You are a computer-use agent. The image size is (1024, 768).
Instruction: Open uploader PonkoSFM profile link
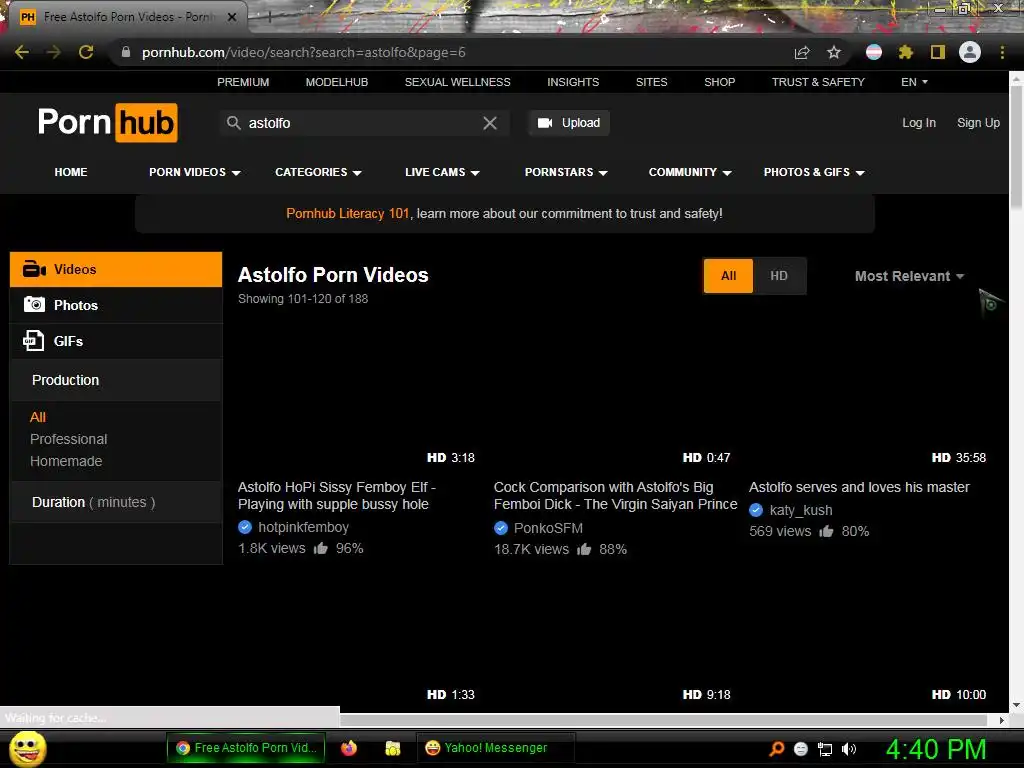(x=548, y=528)
